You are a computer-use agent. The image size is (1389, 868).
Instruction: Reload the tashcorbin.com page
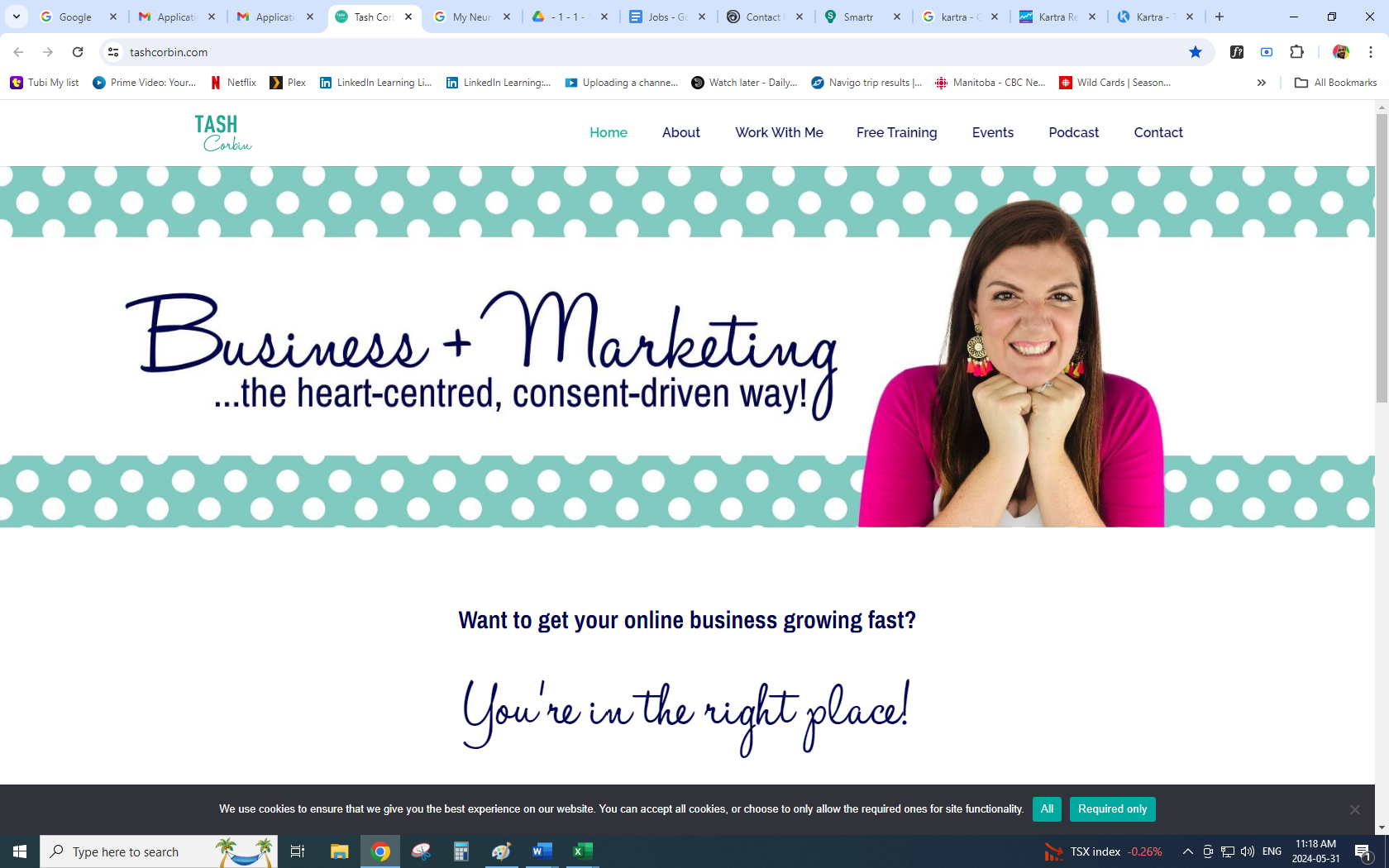(x=78, y=52)
